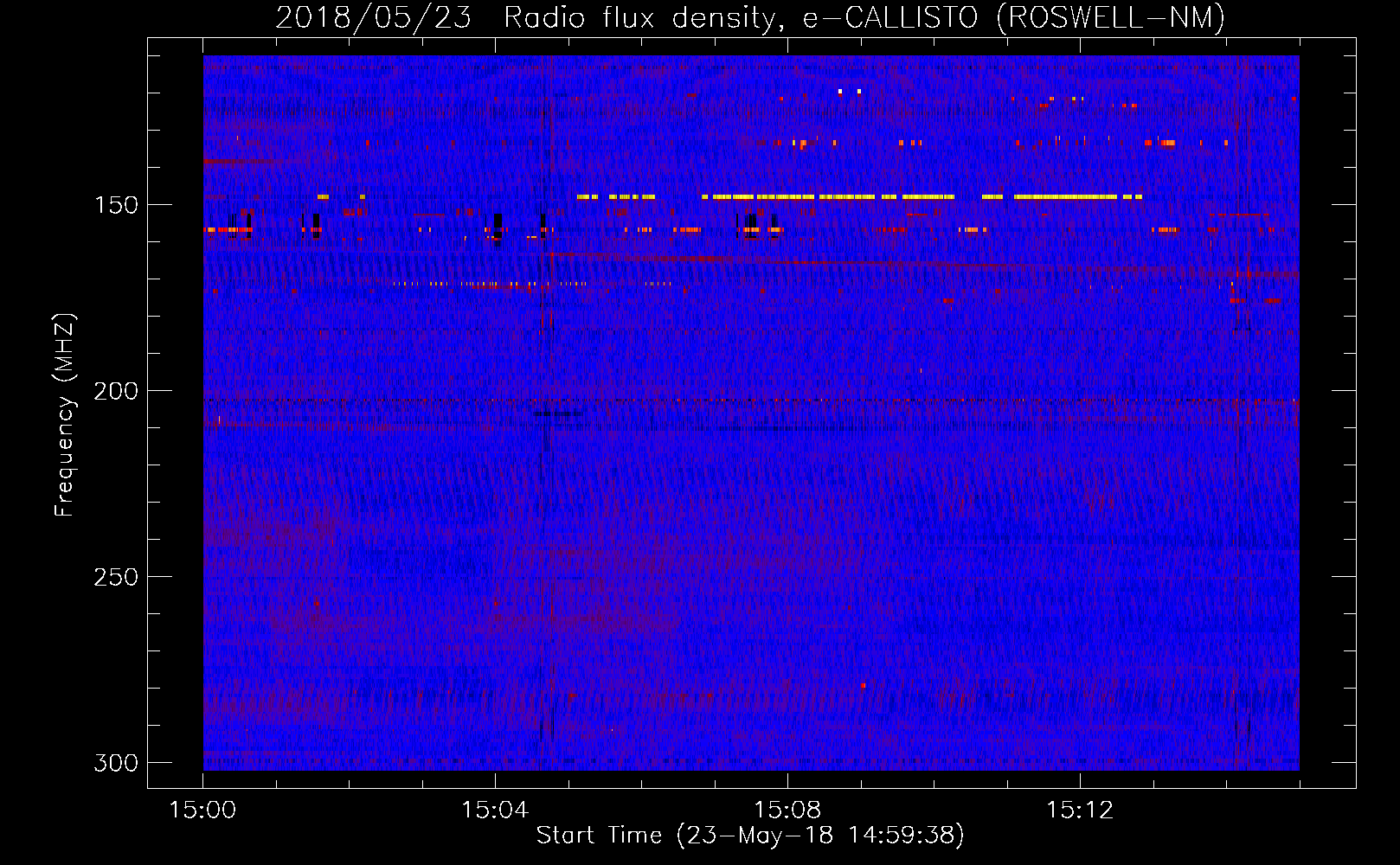Click the 15:04 time tick label
Screen dimensions: 1400x865
(495, 811)
